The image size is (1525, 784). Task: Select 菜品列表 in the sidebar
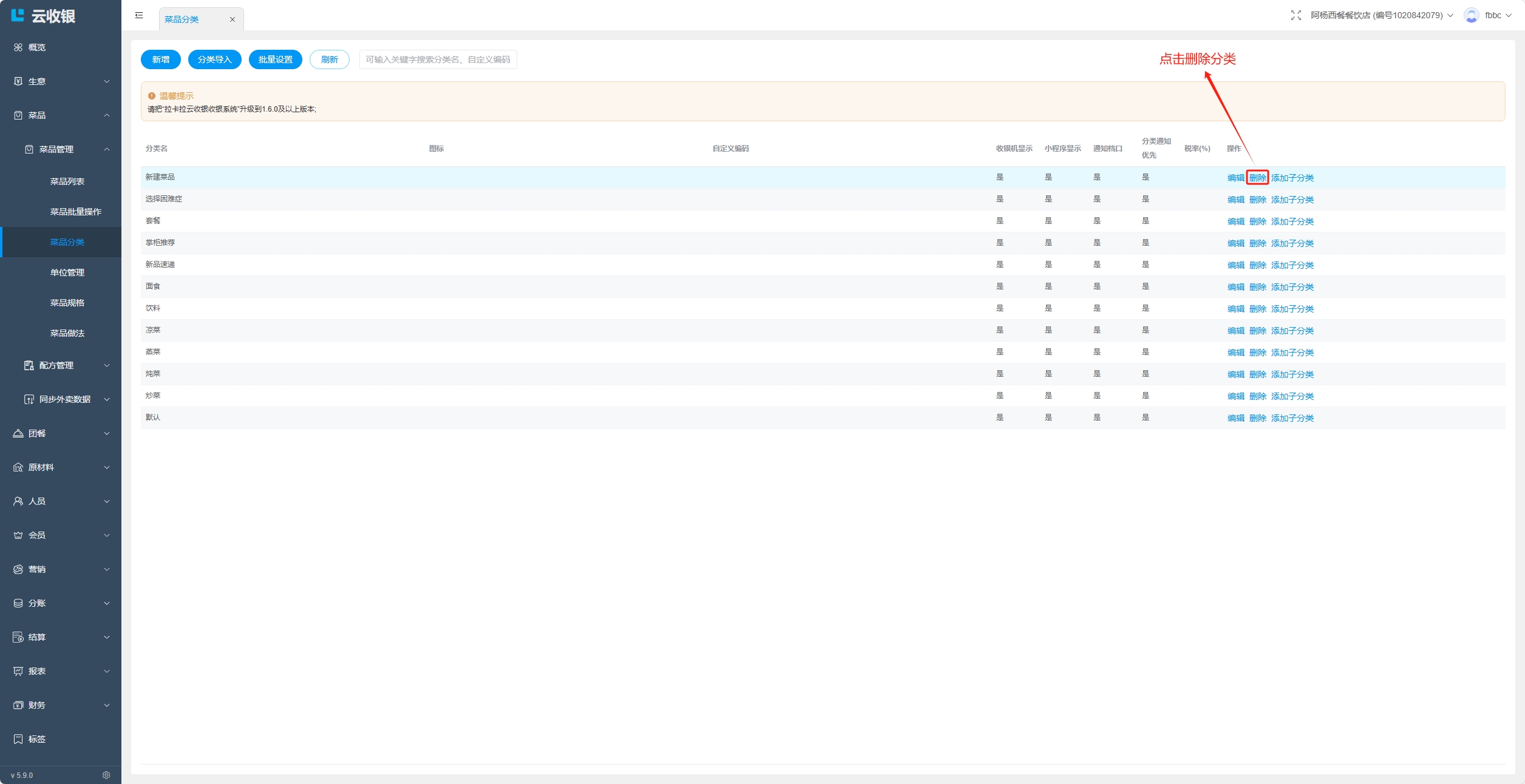pyautogui.click(x=67, y=181)
